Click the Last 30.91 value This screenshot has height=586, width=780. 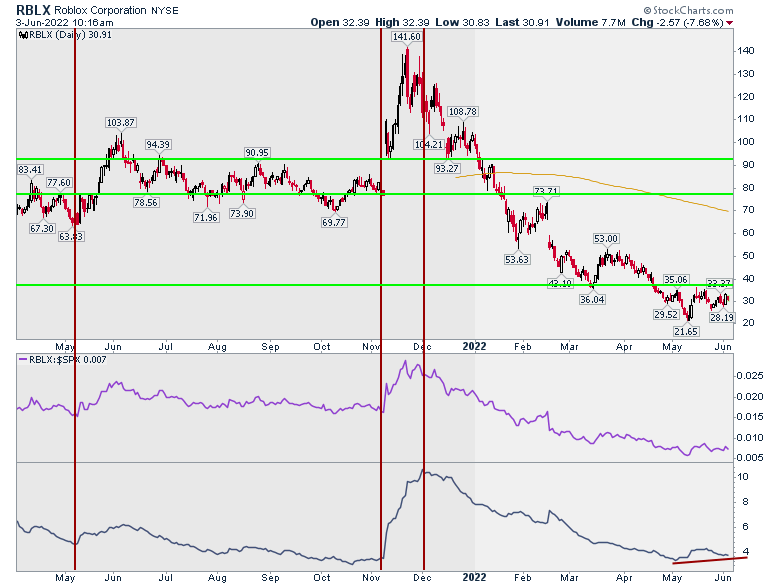pos(523,22)
